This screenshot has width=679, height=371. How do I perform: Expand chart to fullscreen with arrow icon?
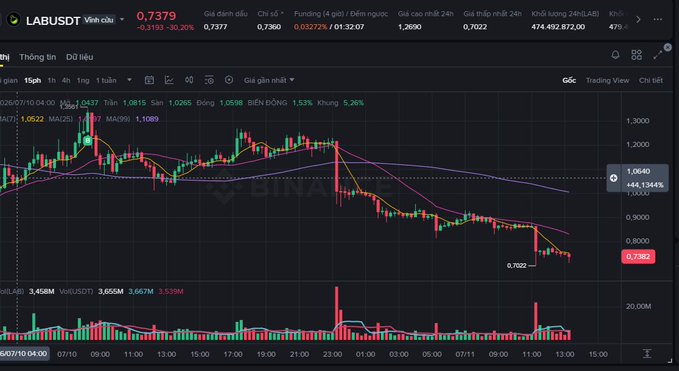(658, 55)
